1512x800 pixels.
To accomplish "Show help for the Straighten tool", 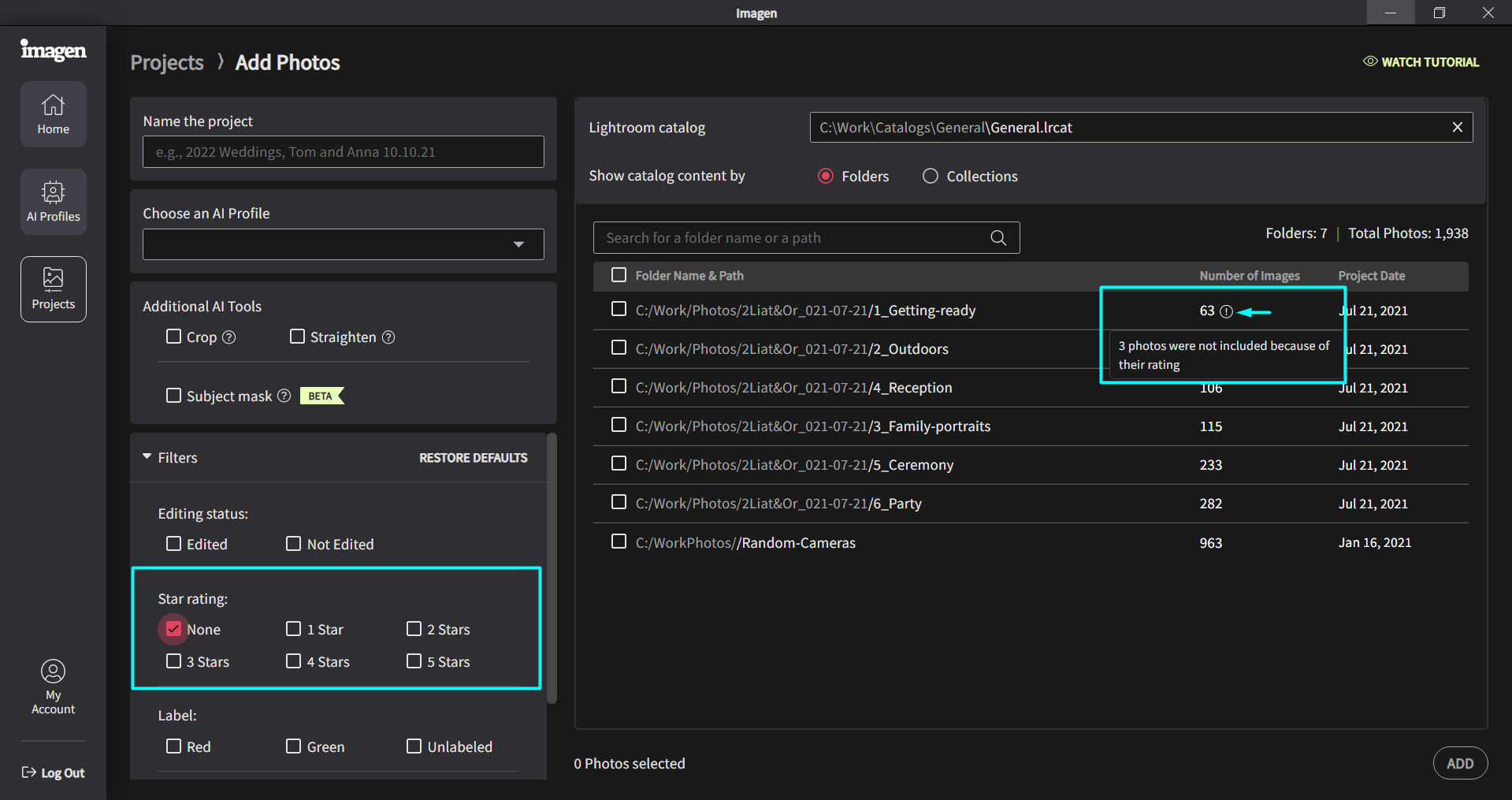I will [x=388, y=337].
